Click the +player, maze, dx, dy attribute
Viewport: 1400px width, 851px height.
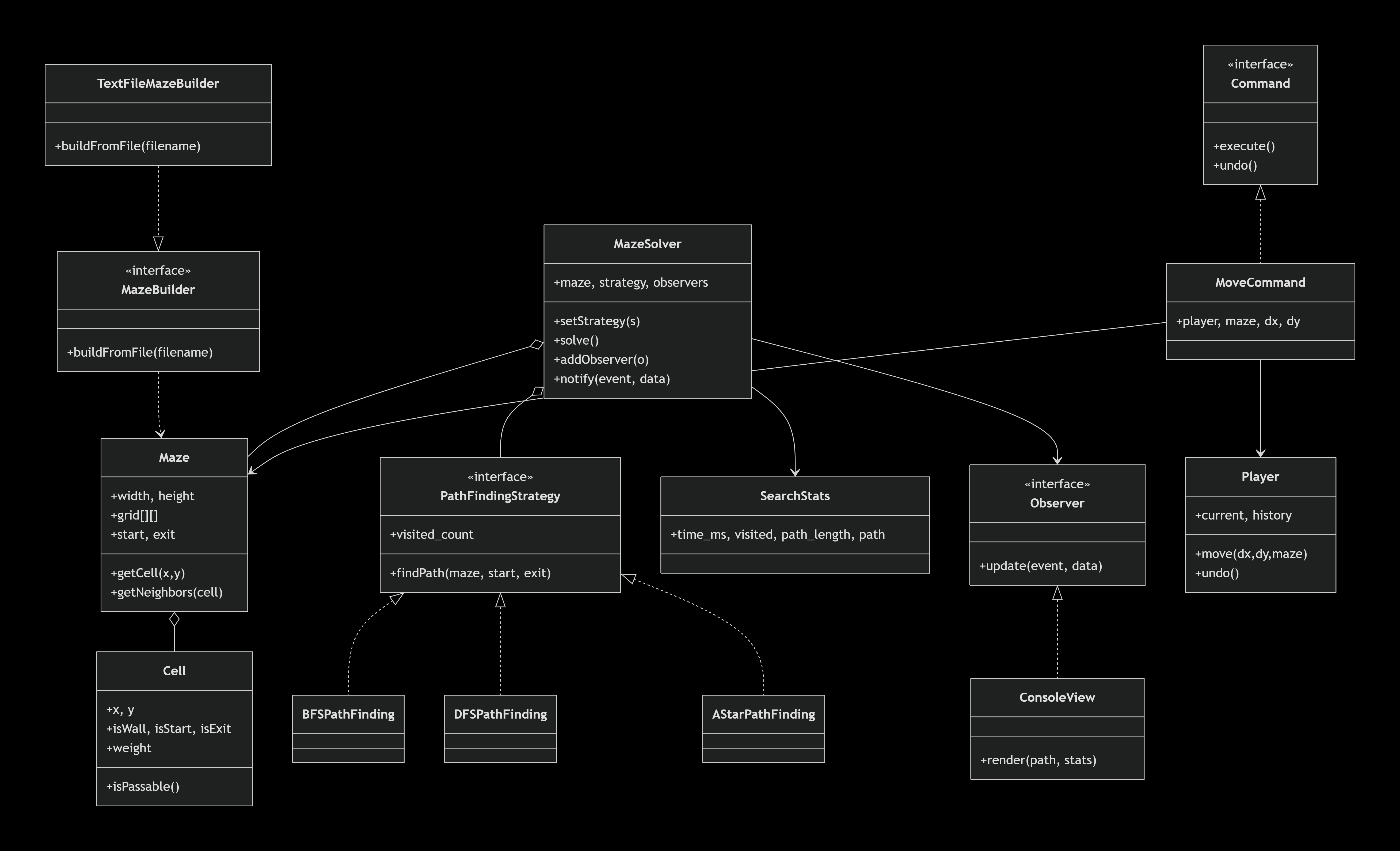[1238, 321]
